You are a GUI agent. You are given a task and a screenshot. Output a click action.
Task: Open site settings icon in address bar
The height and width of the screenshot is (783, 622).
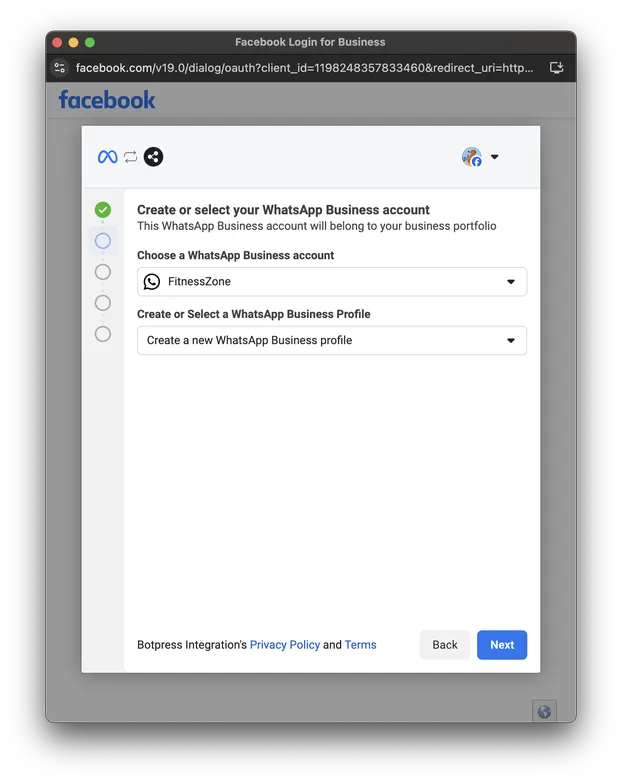tap(60, 67)
